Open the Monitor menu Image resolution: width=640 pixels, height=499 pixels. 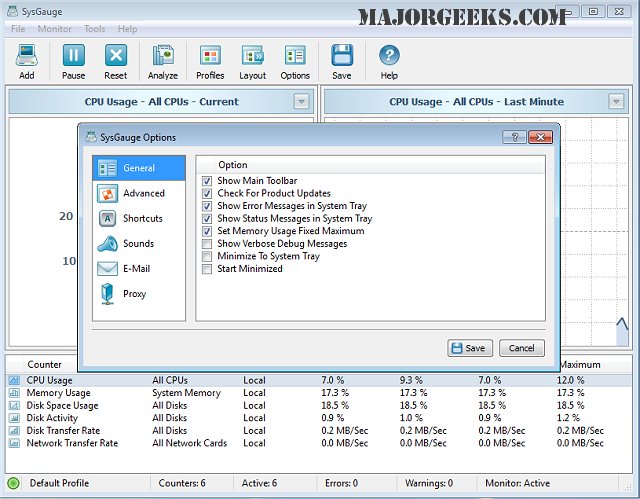(x=54, y=29)
